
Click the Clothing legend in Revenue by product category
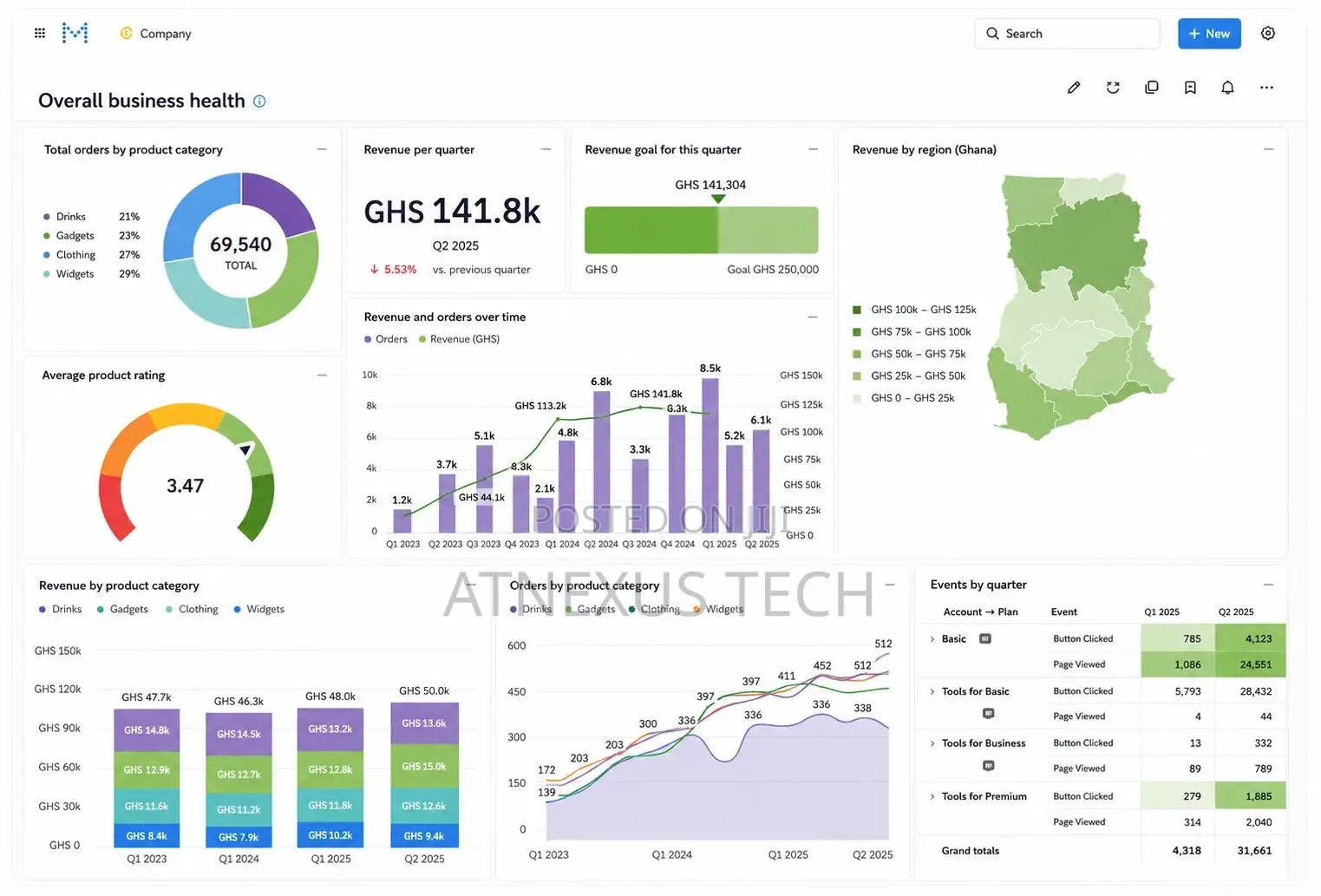[x=192, y=609]
